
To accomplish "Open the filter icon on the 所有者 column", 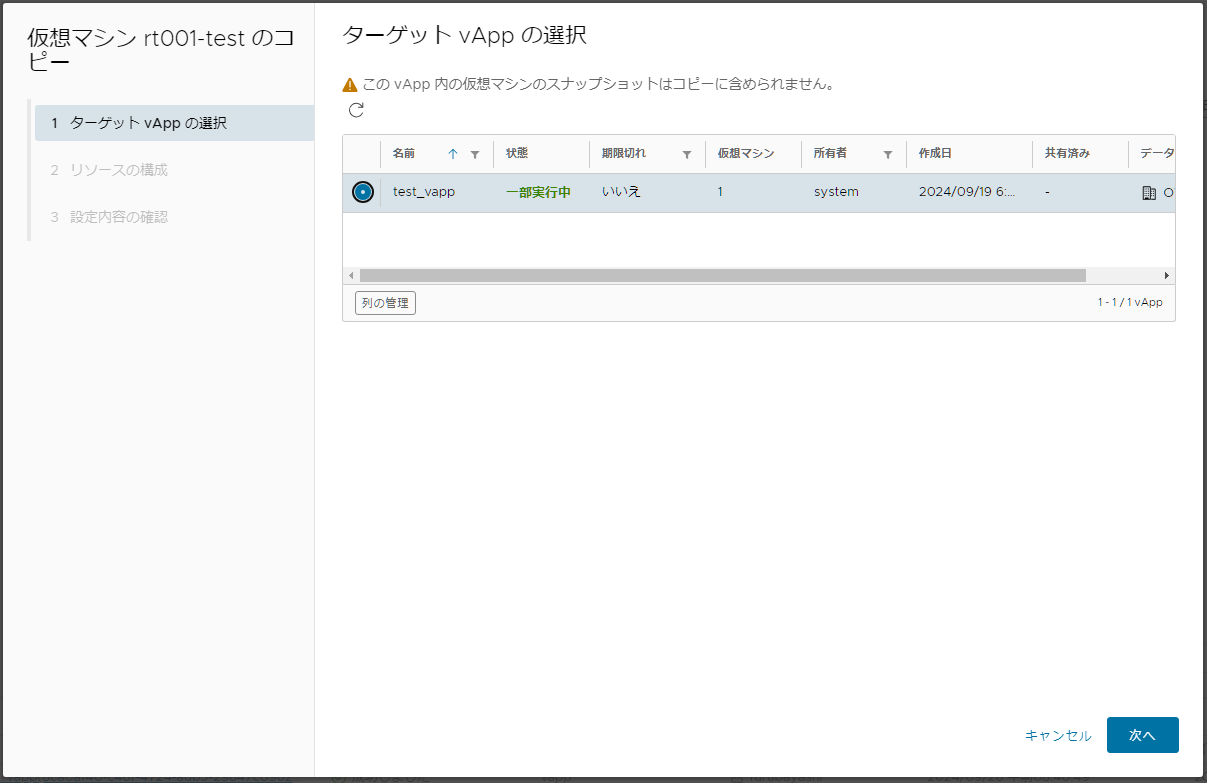I will point(888,154).
